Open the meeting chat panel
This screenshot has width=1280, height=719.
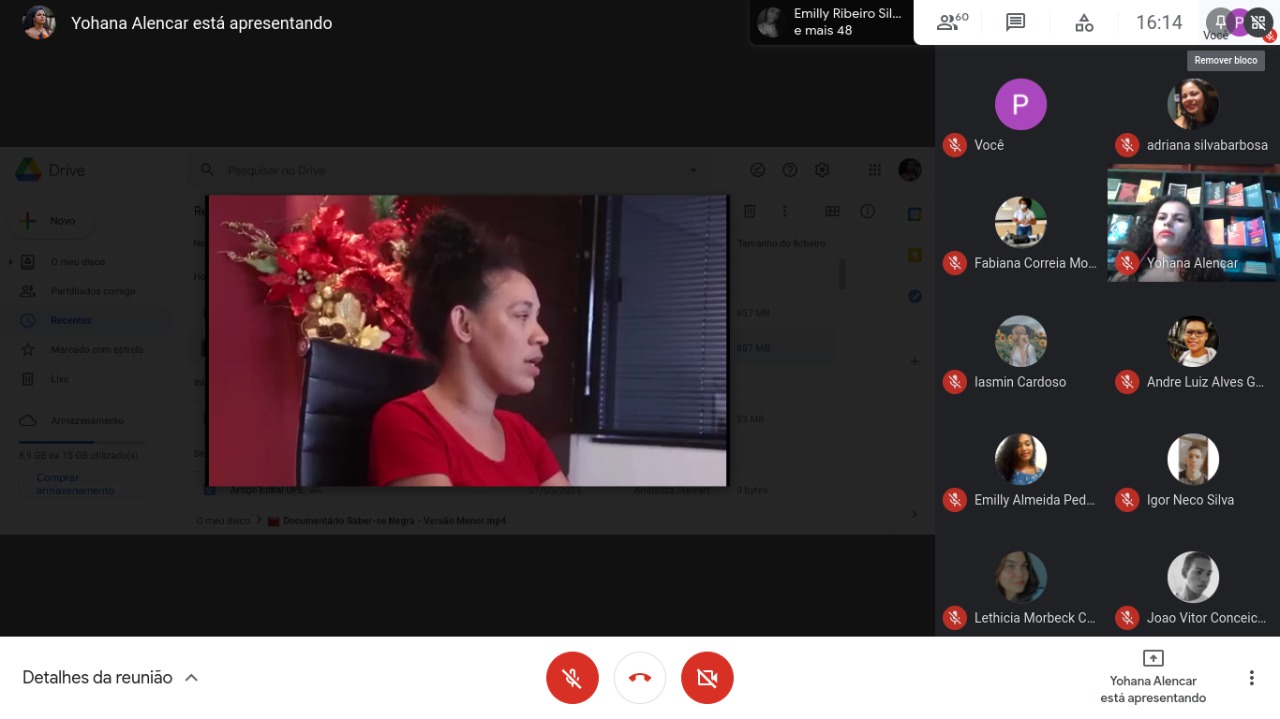point(1016,22)
